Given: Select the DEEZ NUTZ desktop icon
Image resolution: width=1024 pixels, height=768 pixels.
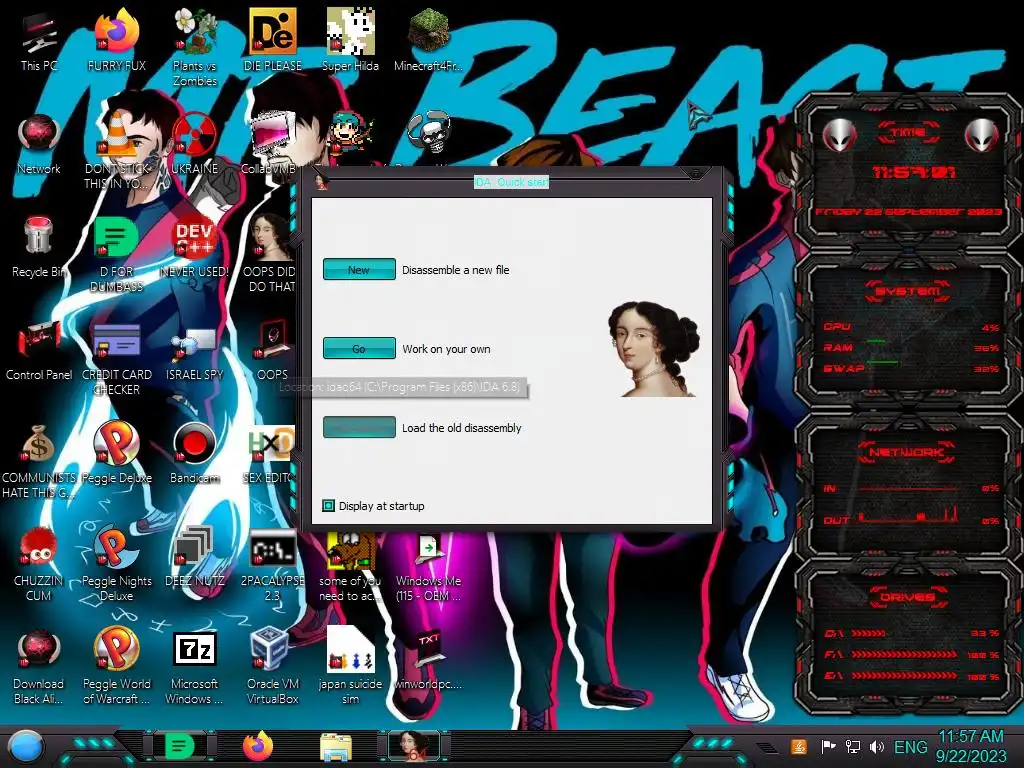Looking at the screenshot, I should 195,556.
